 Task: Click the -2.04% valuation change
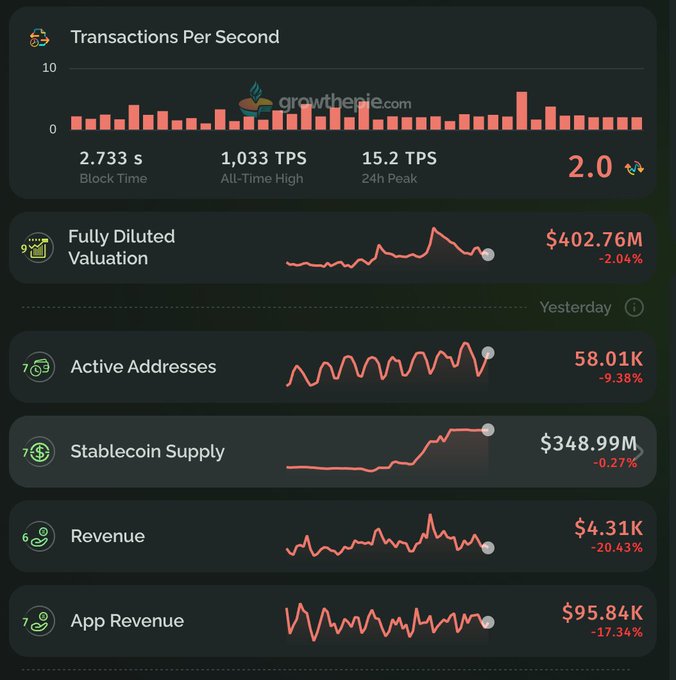coord(620,259)
